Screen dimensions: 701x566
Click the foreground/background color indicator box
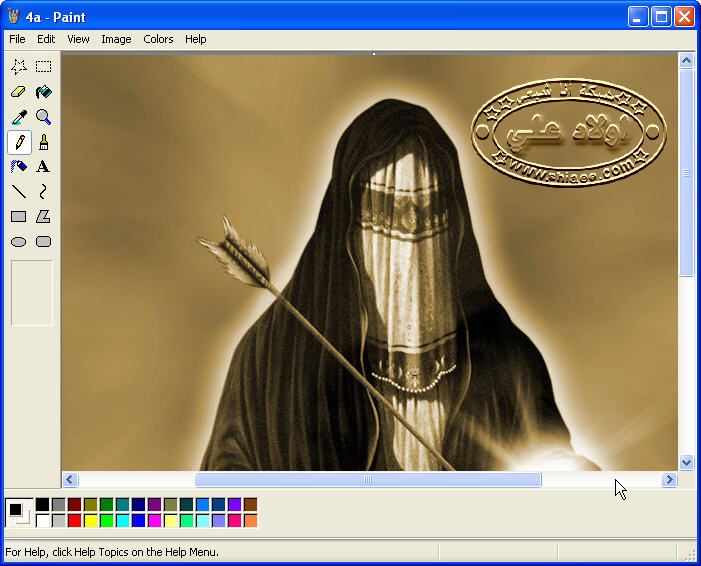19,513
